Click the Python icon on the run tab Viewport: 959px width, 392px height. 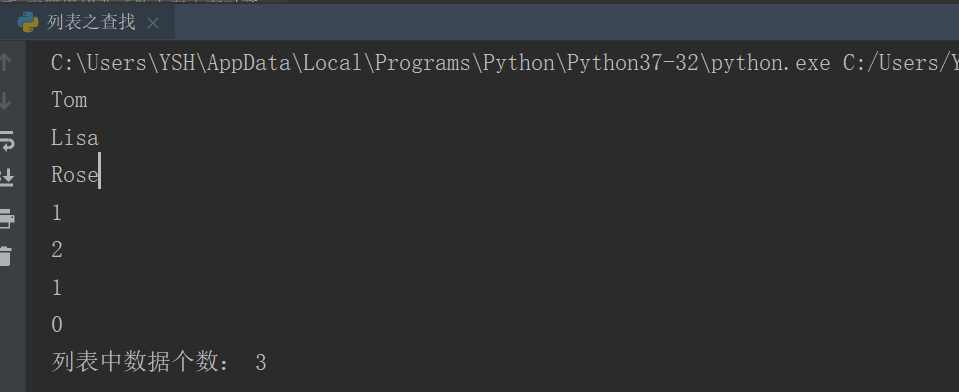[28, 23]
